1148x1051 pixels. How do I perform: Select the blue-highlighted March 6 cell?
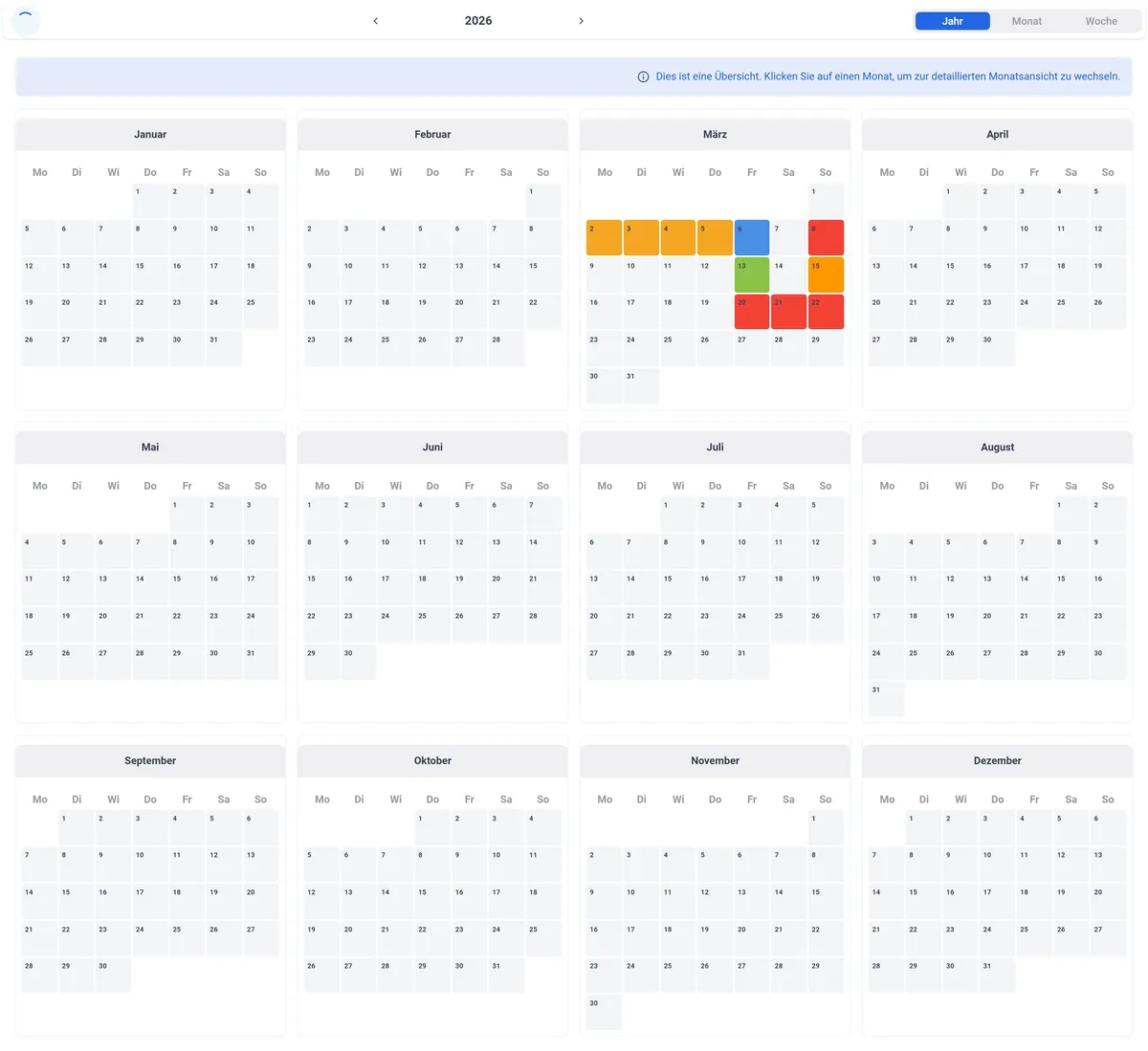pos(752,237)
